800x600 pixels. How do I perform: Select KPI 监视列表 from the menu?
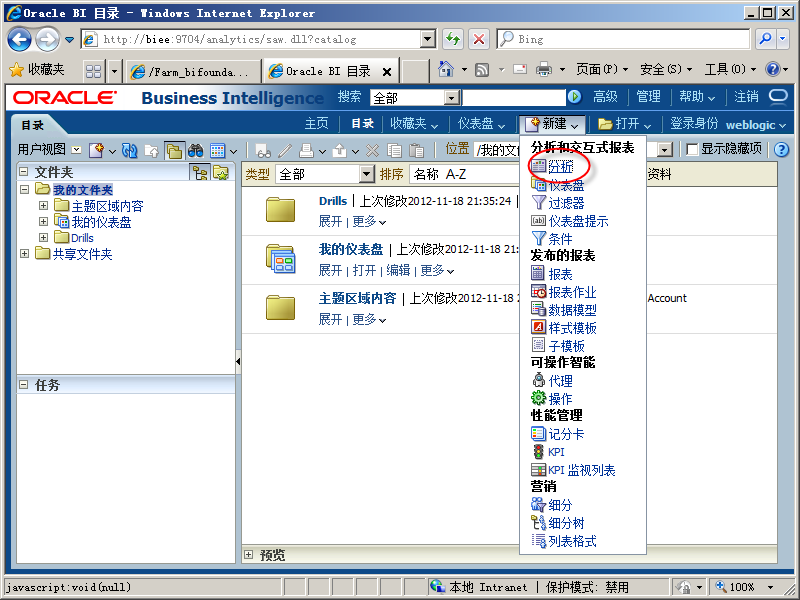point(581,470)
